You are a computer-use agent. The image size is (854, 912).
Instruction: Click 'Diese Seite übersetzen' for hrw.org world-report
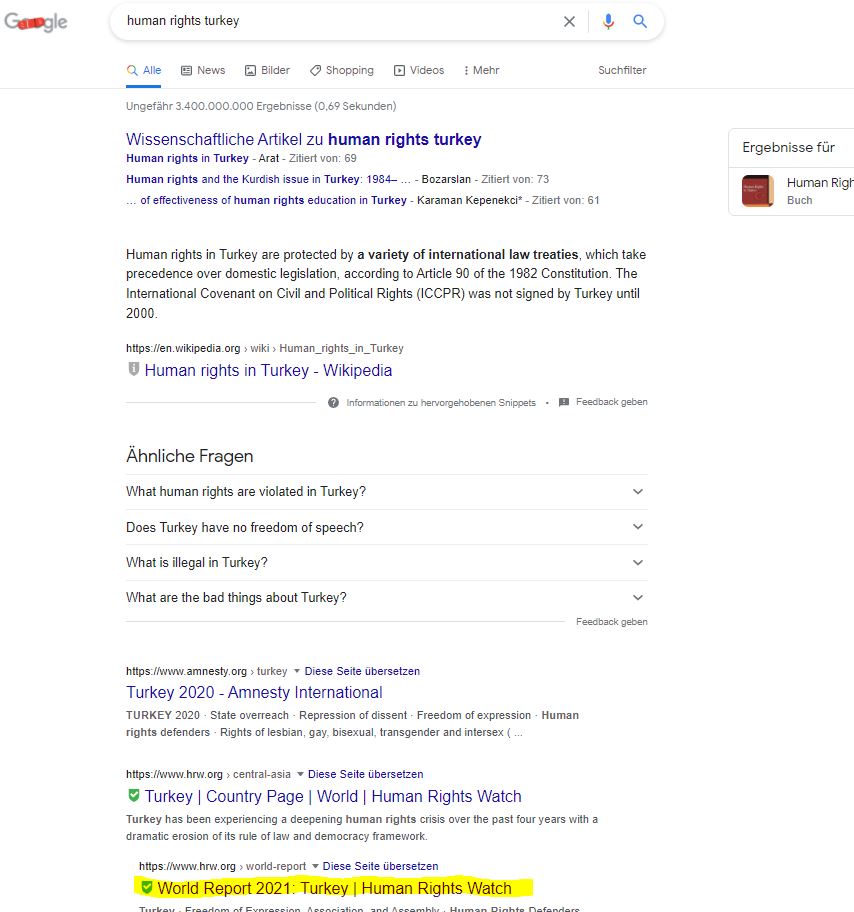[380, 866]
